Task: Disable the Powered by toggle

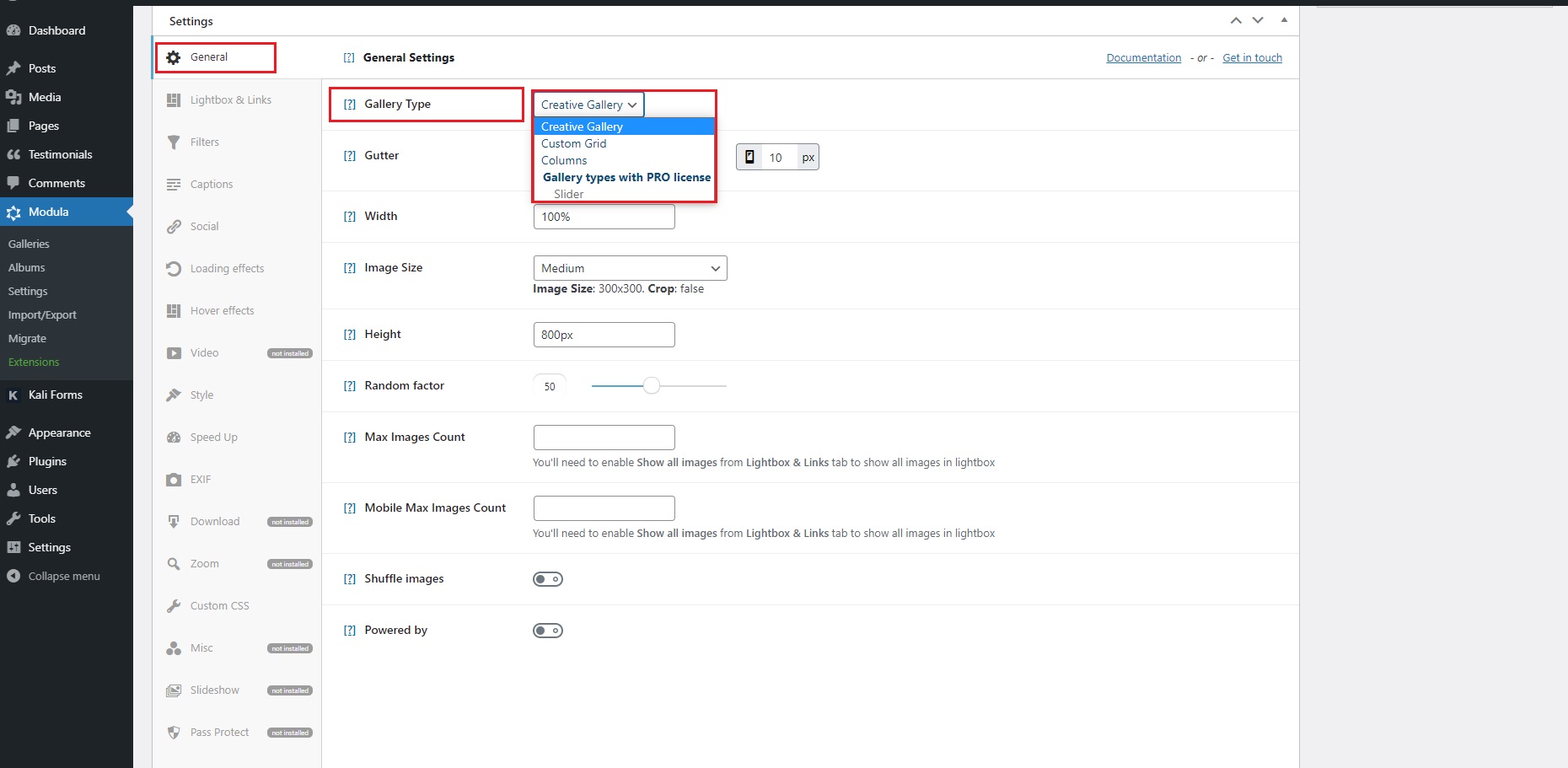Action: click(548, 630)
